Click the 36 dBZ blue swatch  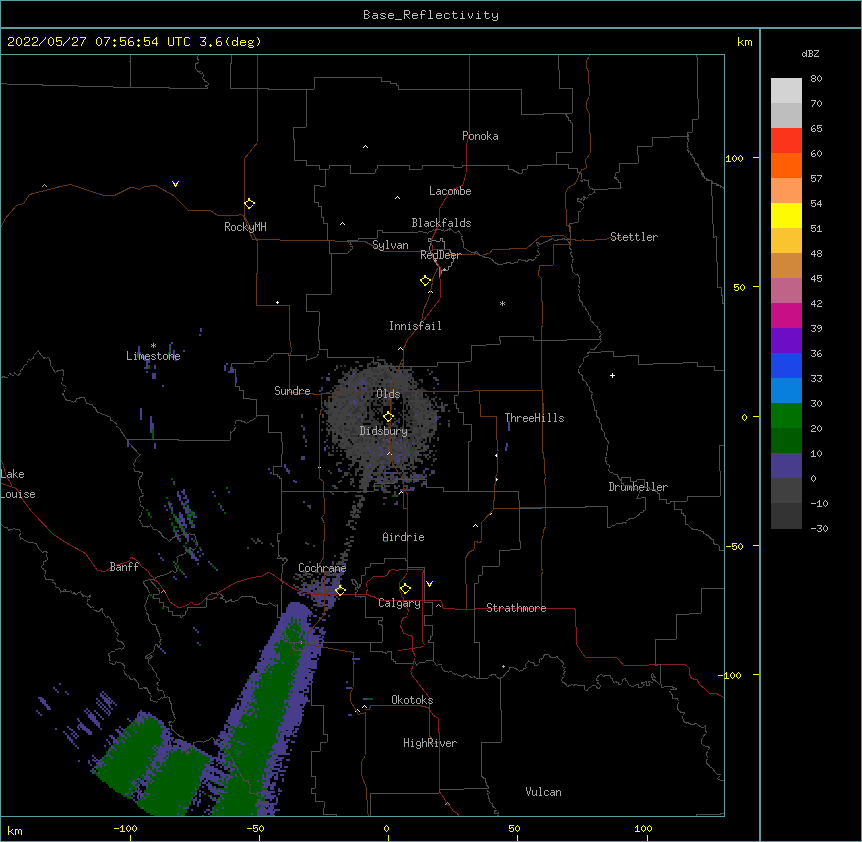click(786, 365)
